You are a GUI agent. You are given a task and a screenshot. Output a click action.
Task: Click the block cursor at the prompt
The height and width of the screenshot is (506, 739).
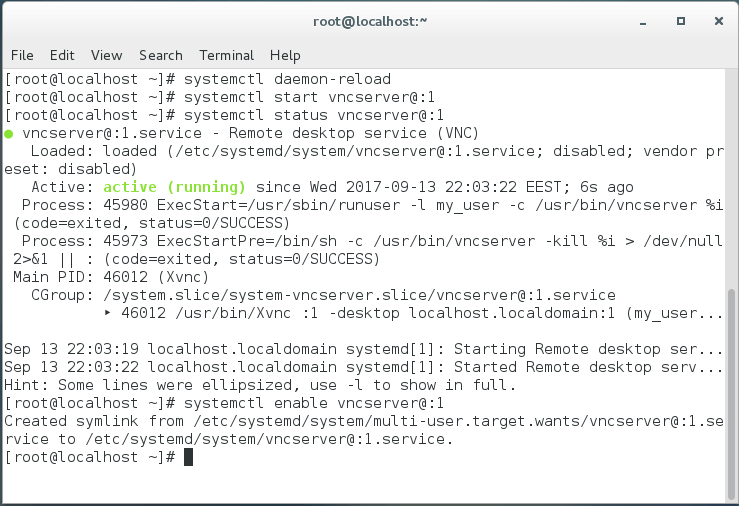188,456
